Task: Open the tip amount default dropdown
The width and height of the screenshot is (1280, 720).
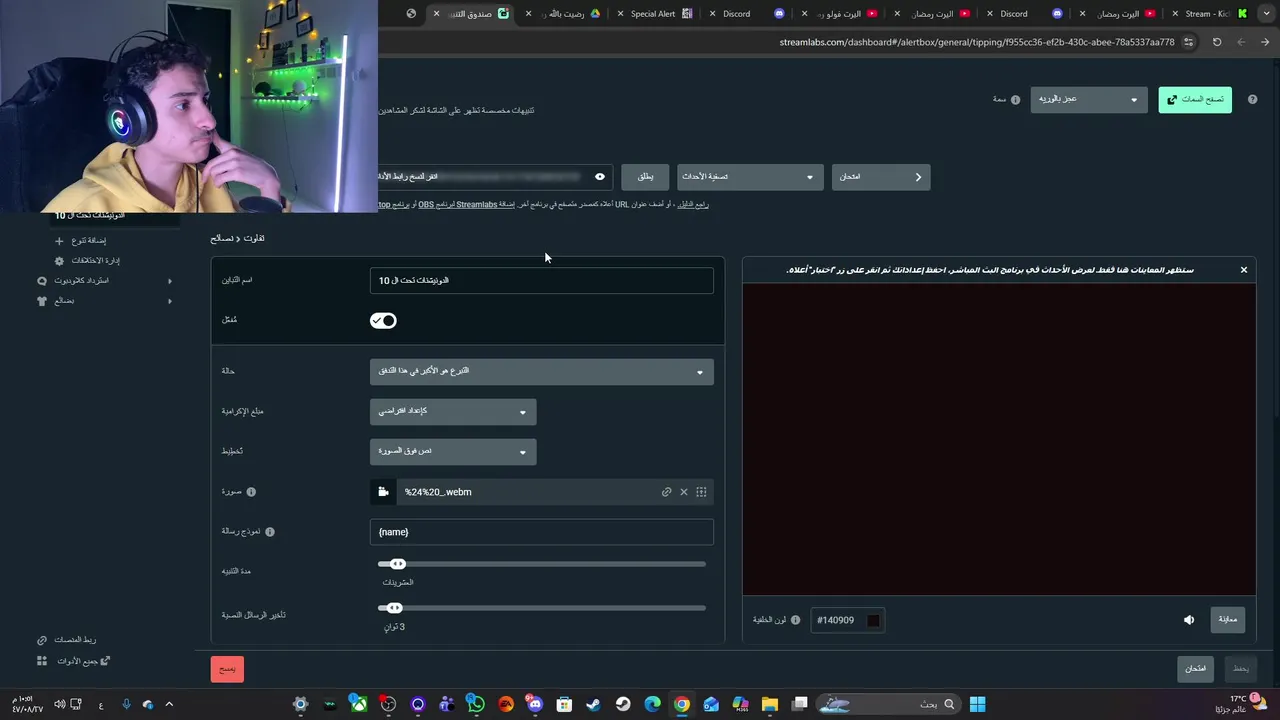Action: (x=453, y=412)
